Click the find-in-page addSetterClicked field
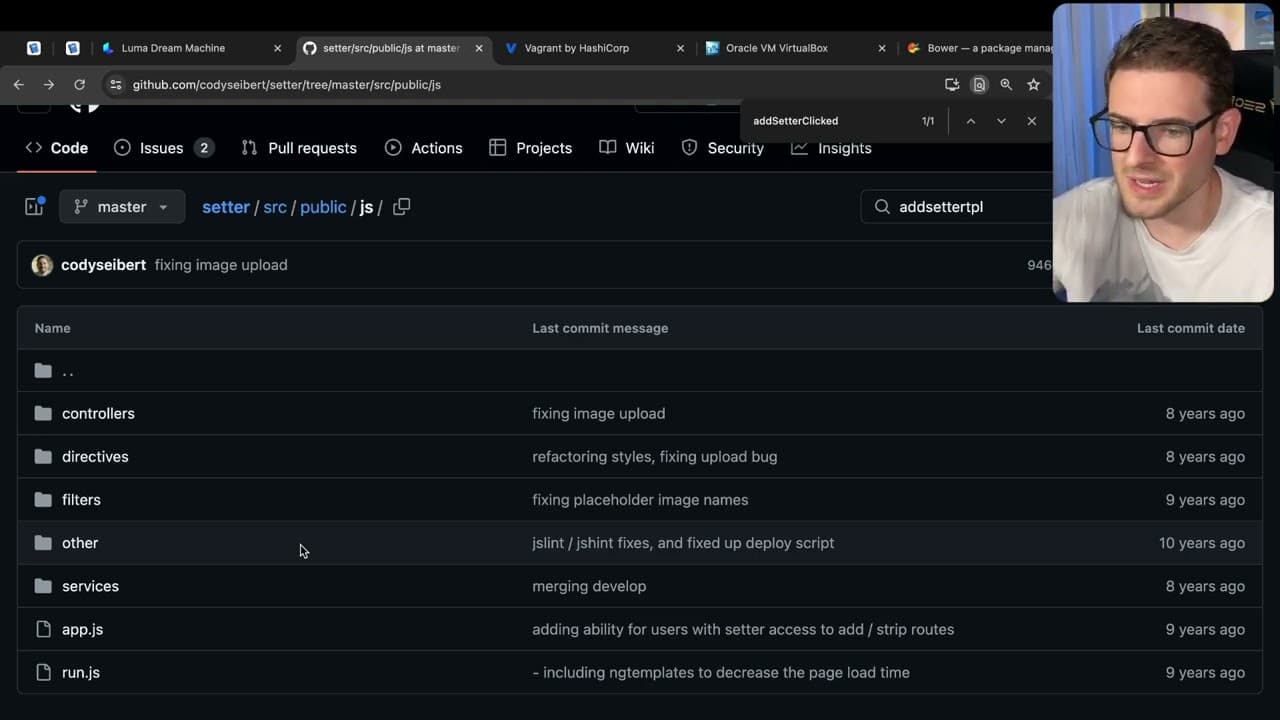Image resolution: width=1280 pixels, height=720 pixels. (830, 121)
